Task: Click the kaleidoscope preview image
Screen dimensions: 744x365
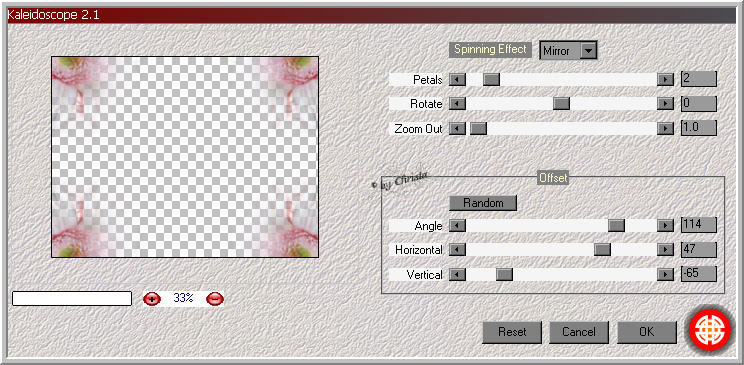Action: click(185, 157)
